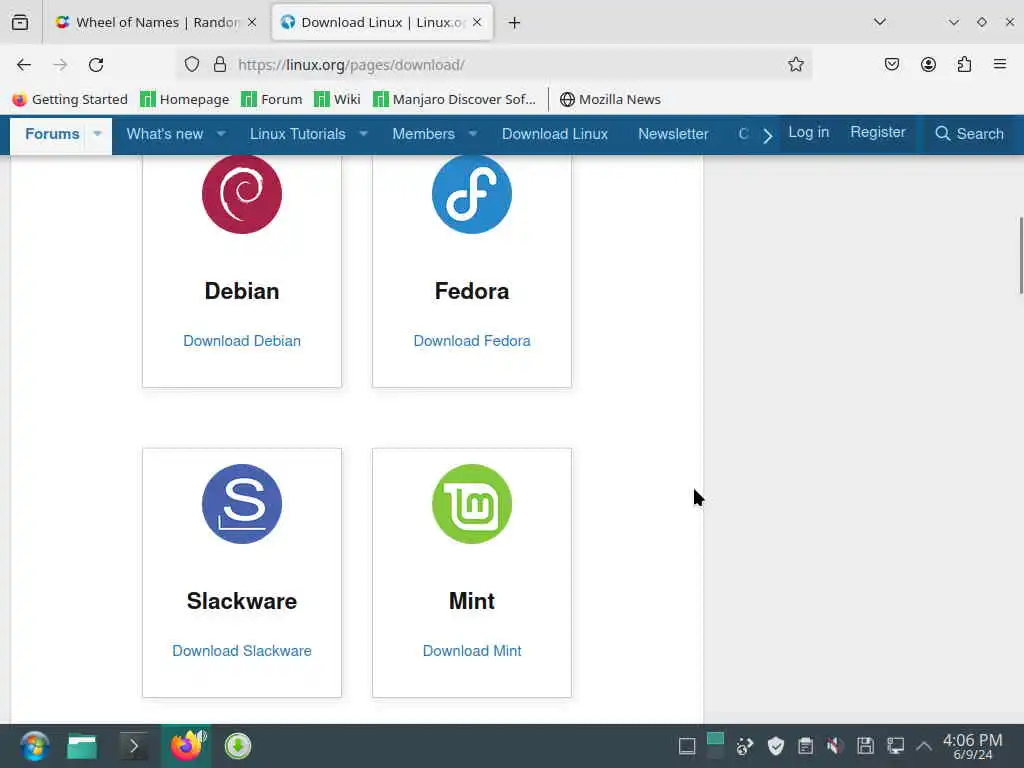Open the security shield tray icon
1024x768 pixels.
pos(775,746)
